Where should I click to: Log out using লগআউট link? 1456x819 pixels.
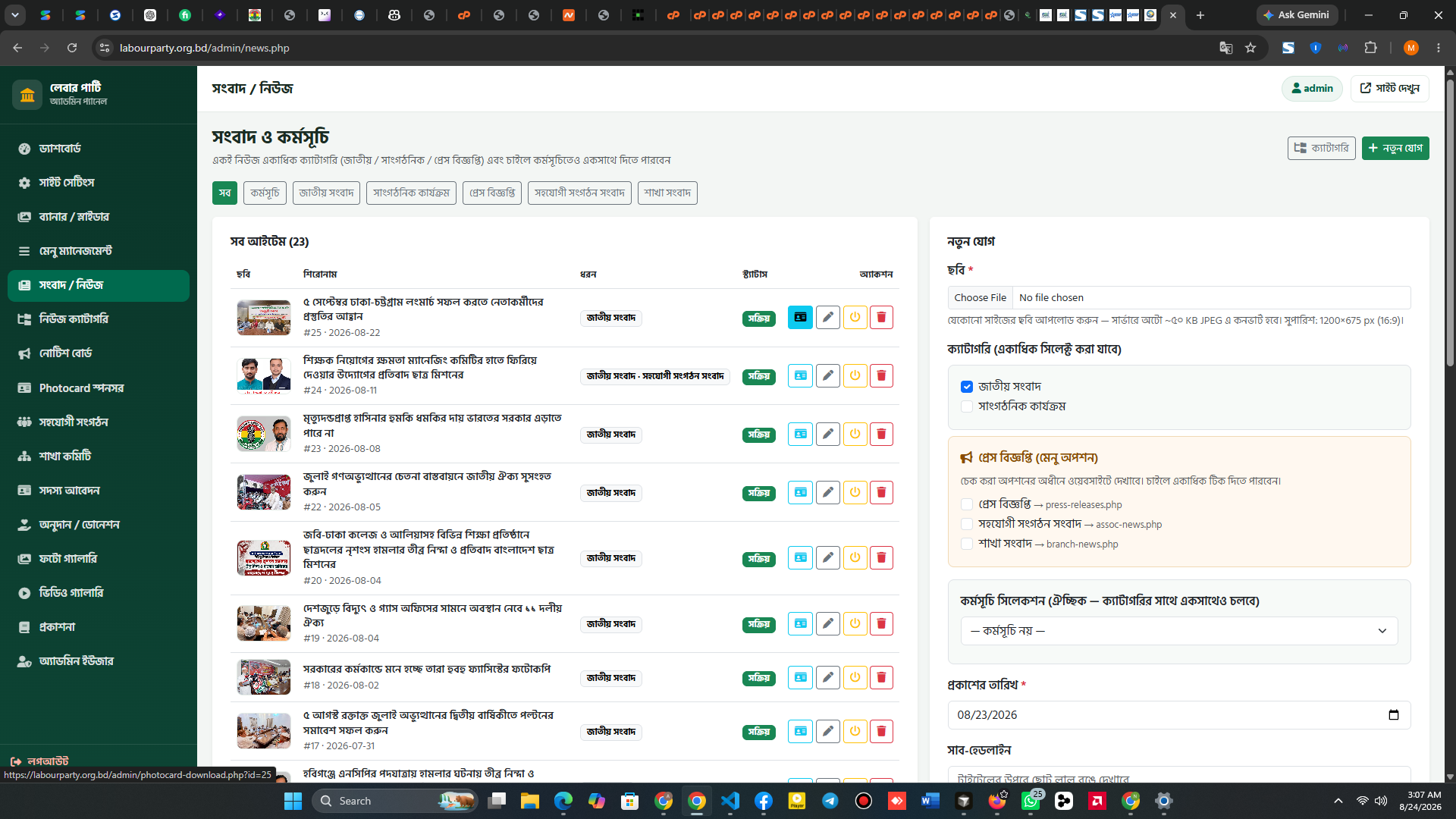point(39,761)
